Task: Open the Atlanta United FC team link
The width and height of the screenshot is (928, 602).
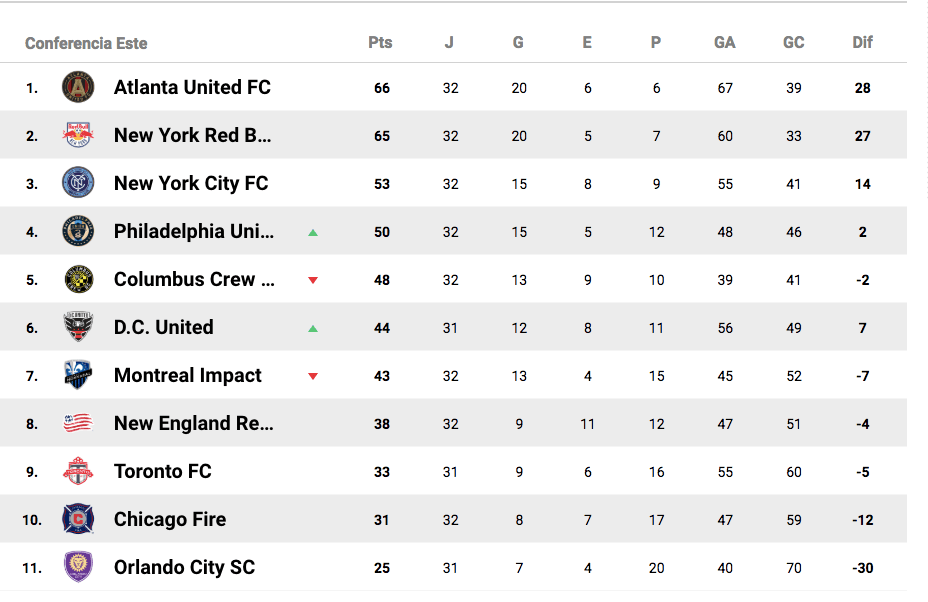Action: [x=192, y=87]
